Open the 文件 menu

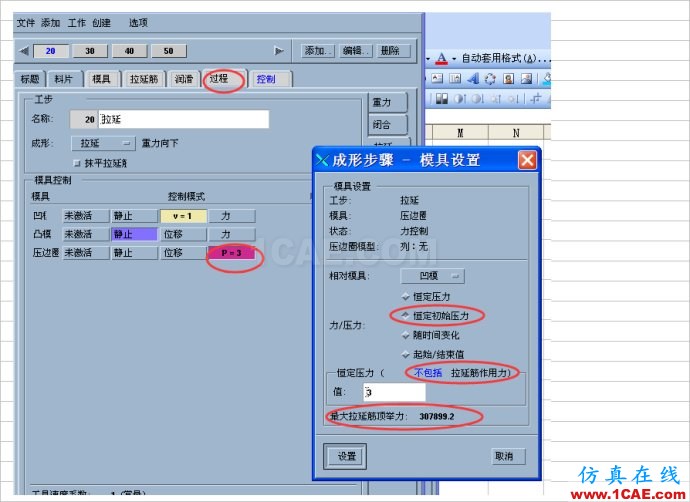click(x=26, y=23)
